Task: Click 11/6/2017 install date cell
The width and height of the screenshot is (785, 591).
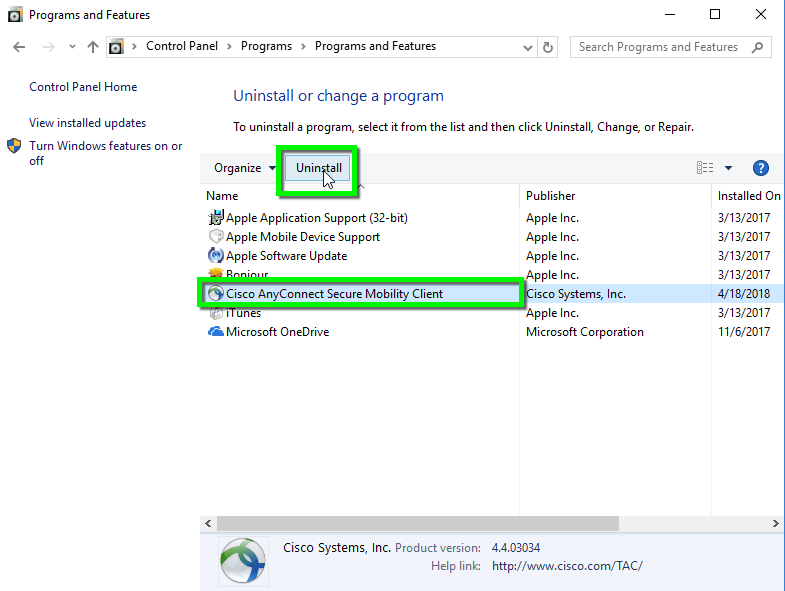Action: pyautogui.click(x=743, y=332)
